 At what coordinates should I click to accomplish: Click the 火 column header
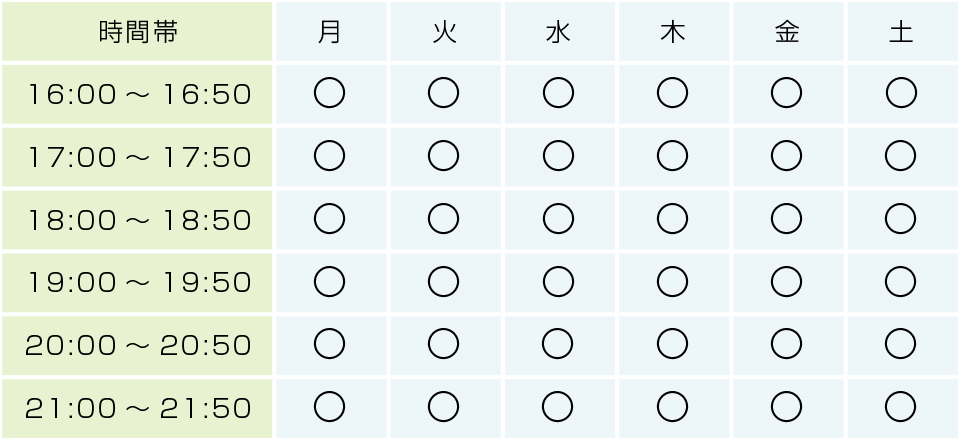point(445,31)
